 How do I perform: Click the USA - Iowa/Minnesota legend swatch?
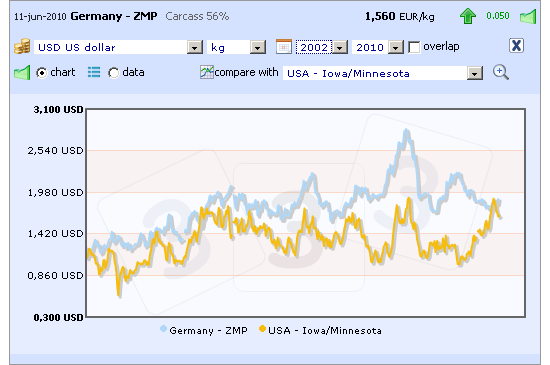click(262, 329)
